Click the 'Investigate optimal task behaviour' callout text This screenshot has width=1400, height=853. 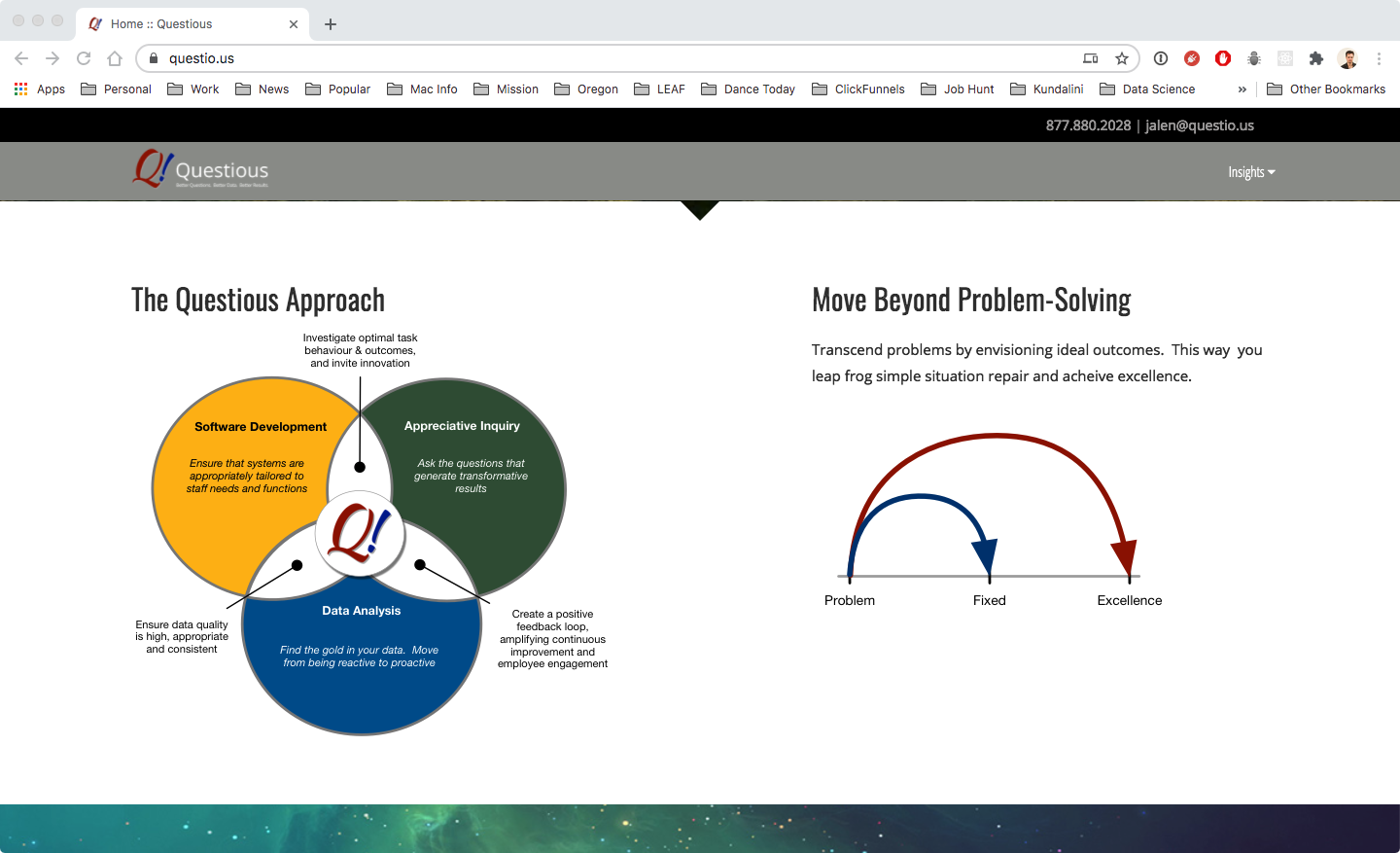point(360,351)
